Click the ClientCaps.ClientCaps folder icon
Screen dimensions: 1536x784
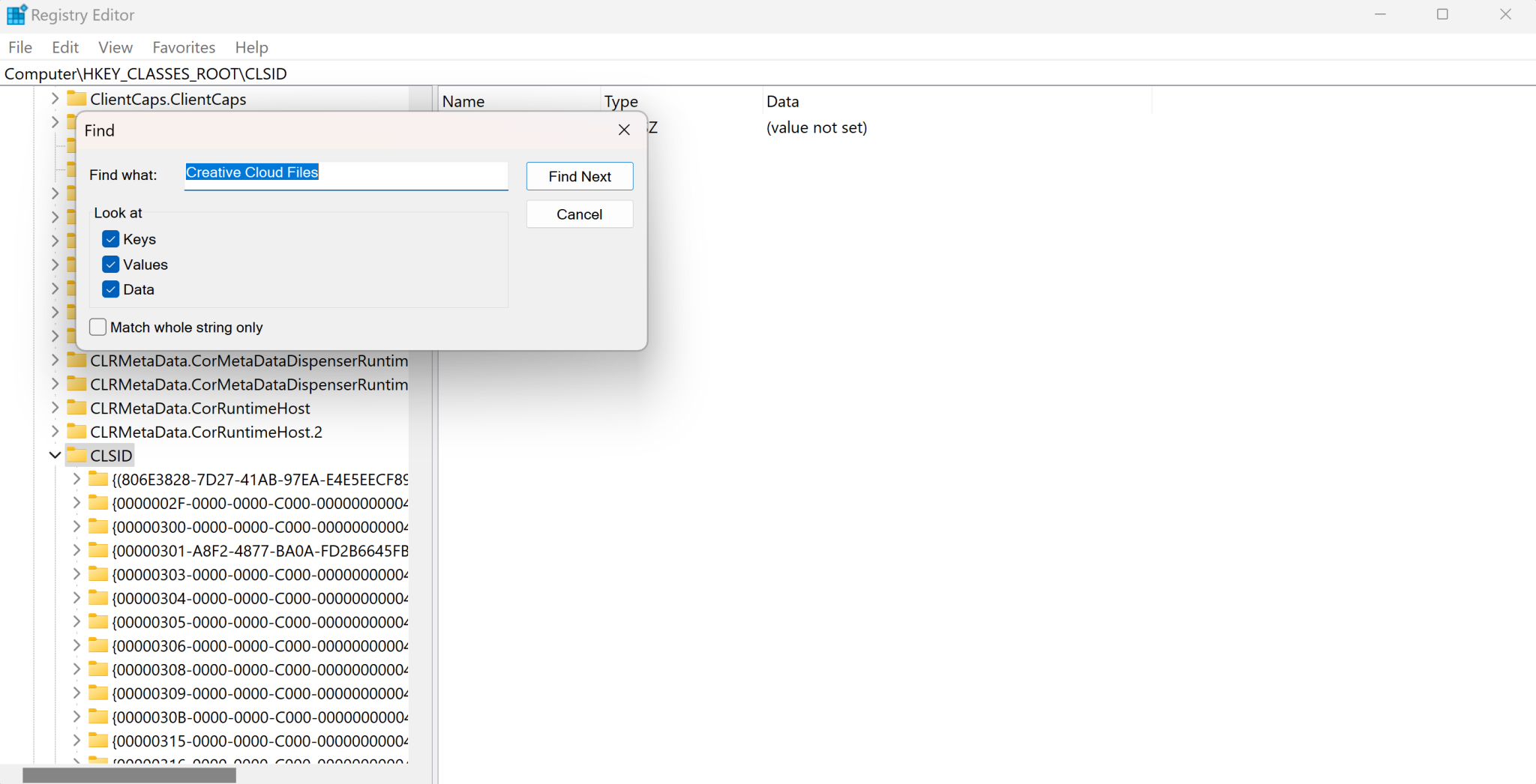tap(76, 99)
